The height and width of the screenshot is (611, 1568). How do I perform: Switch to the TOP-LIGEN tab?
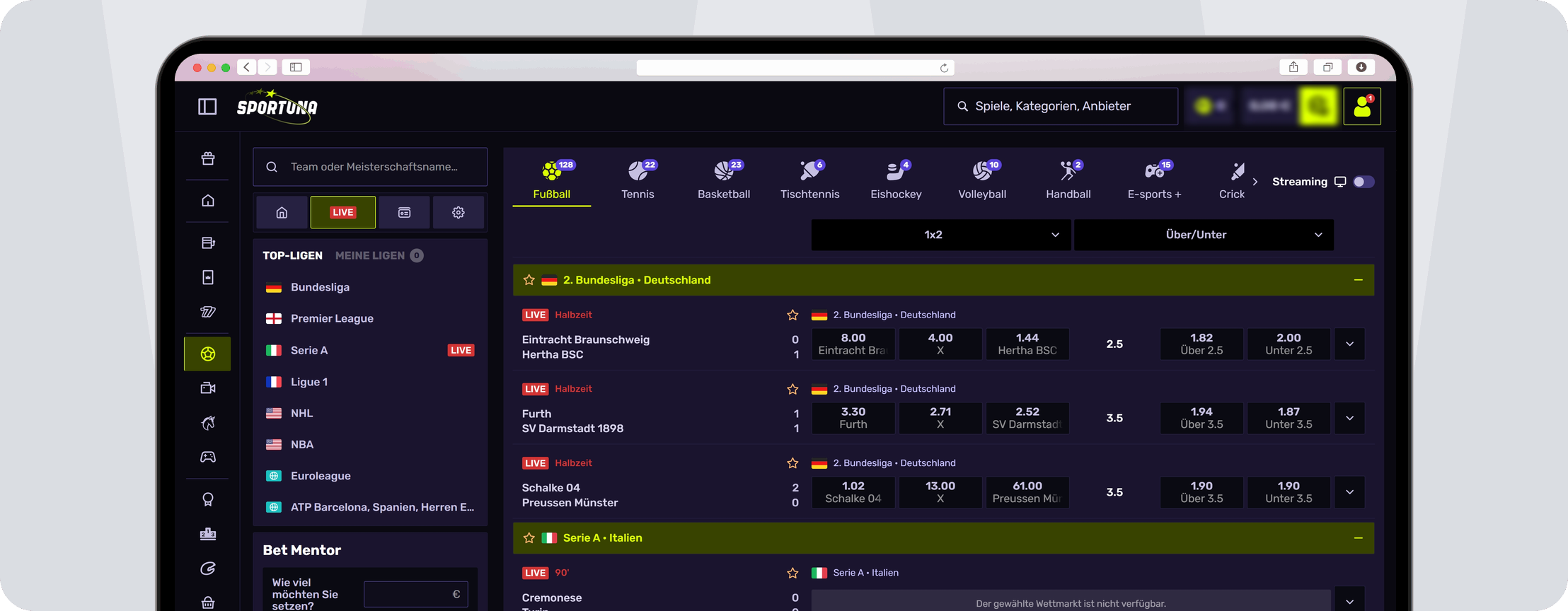click(293, 255)
